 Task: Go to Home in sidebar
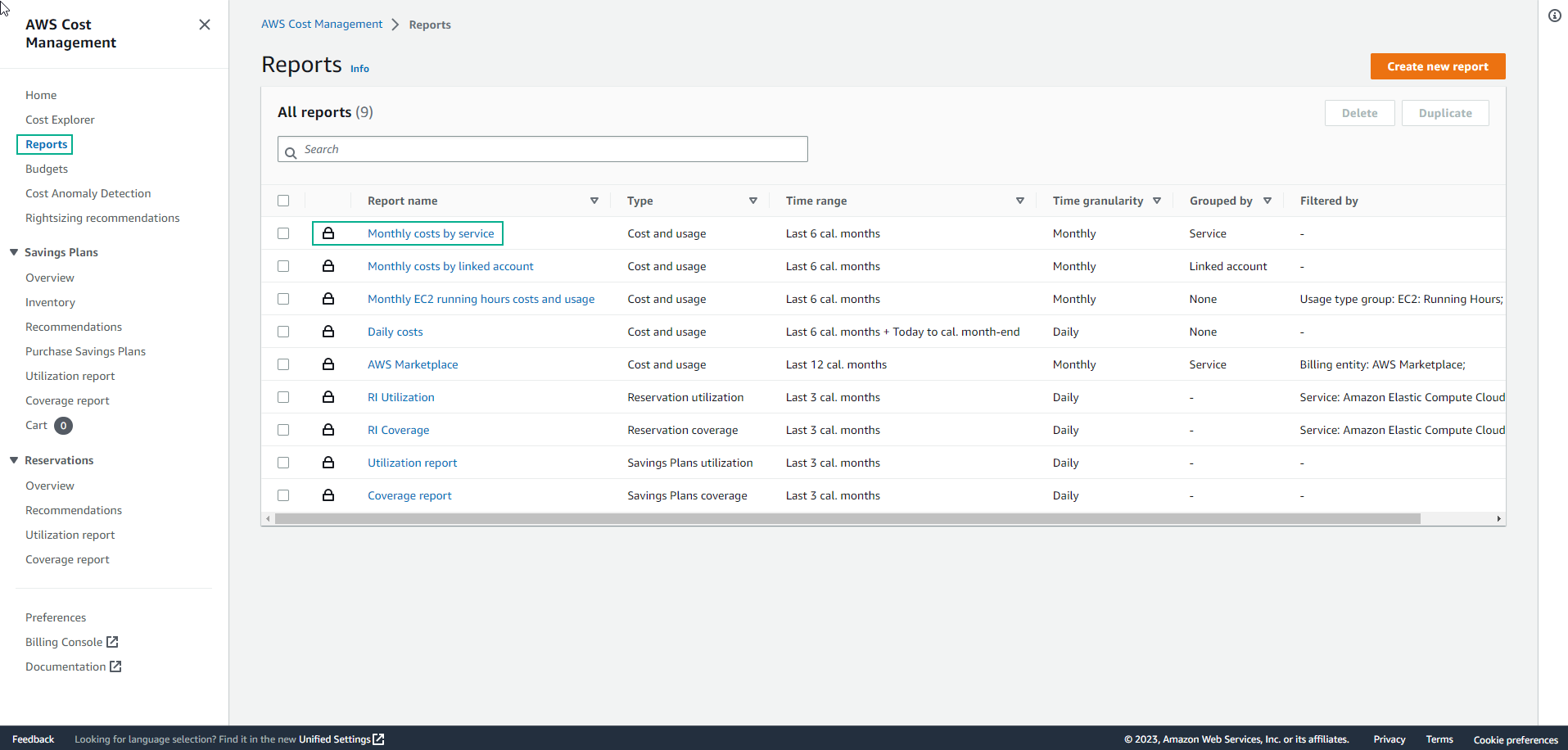[x=41, y=95]
